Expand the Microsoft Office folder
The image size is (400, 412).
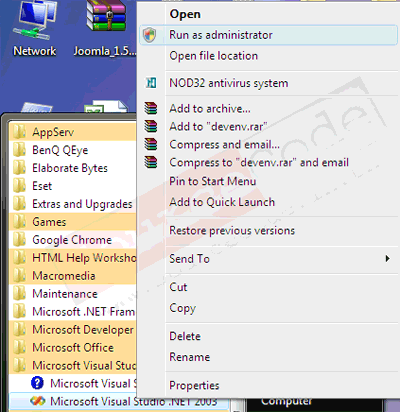pos(73,348)
